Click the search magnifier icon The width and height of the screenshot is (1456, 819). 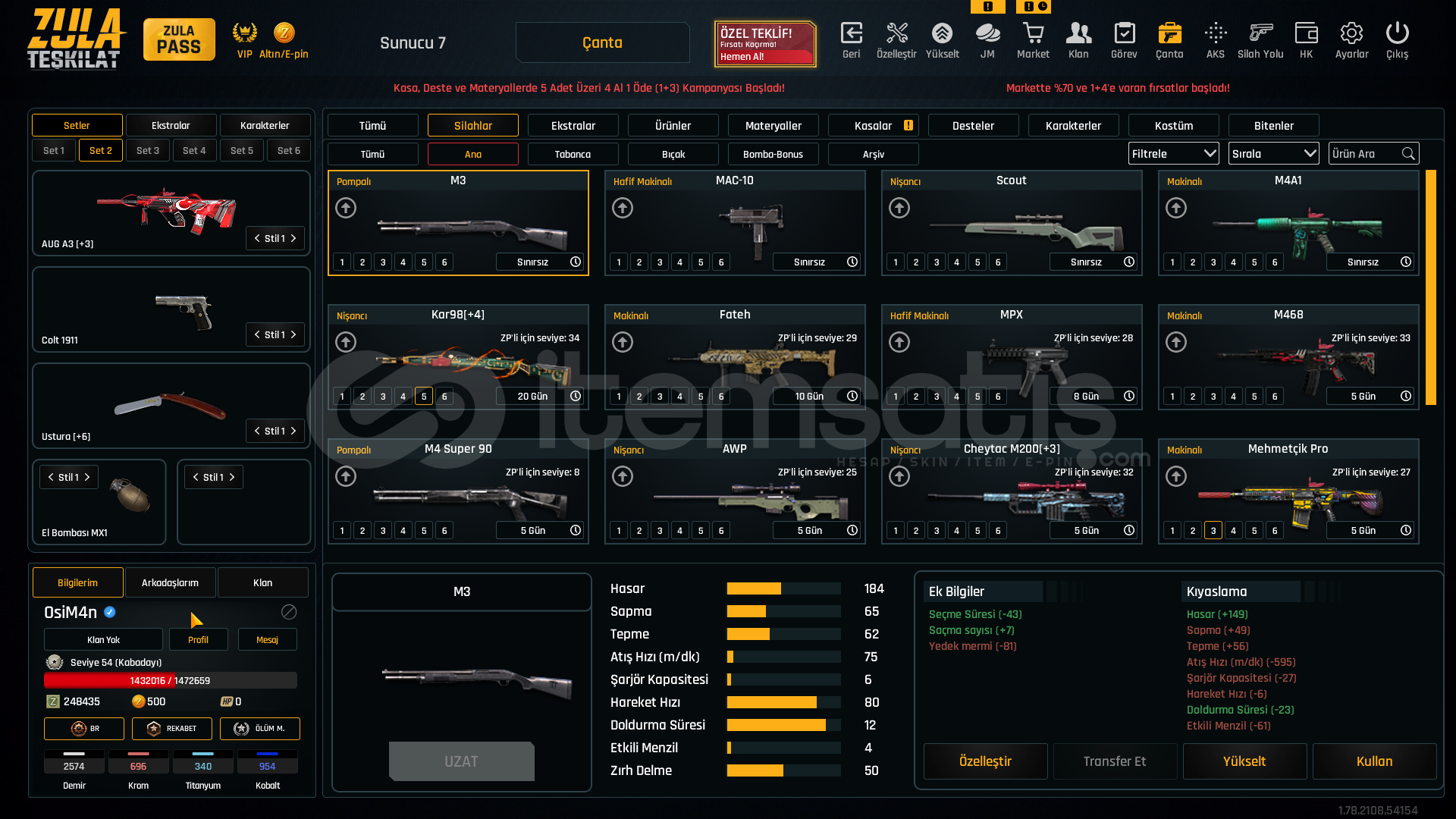click(1408, 154)
